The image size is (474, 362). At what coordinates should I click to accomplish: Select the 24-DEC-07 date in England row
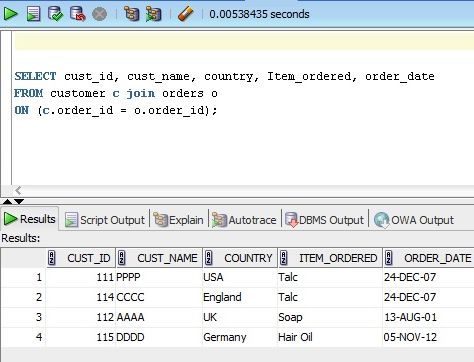[x=429, y=297]
